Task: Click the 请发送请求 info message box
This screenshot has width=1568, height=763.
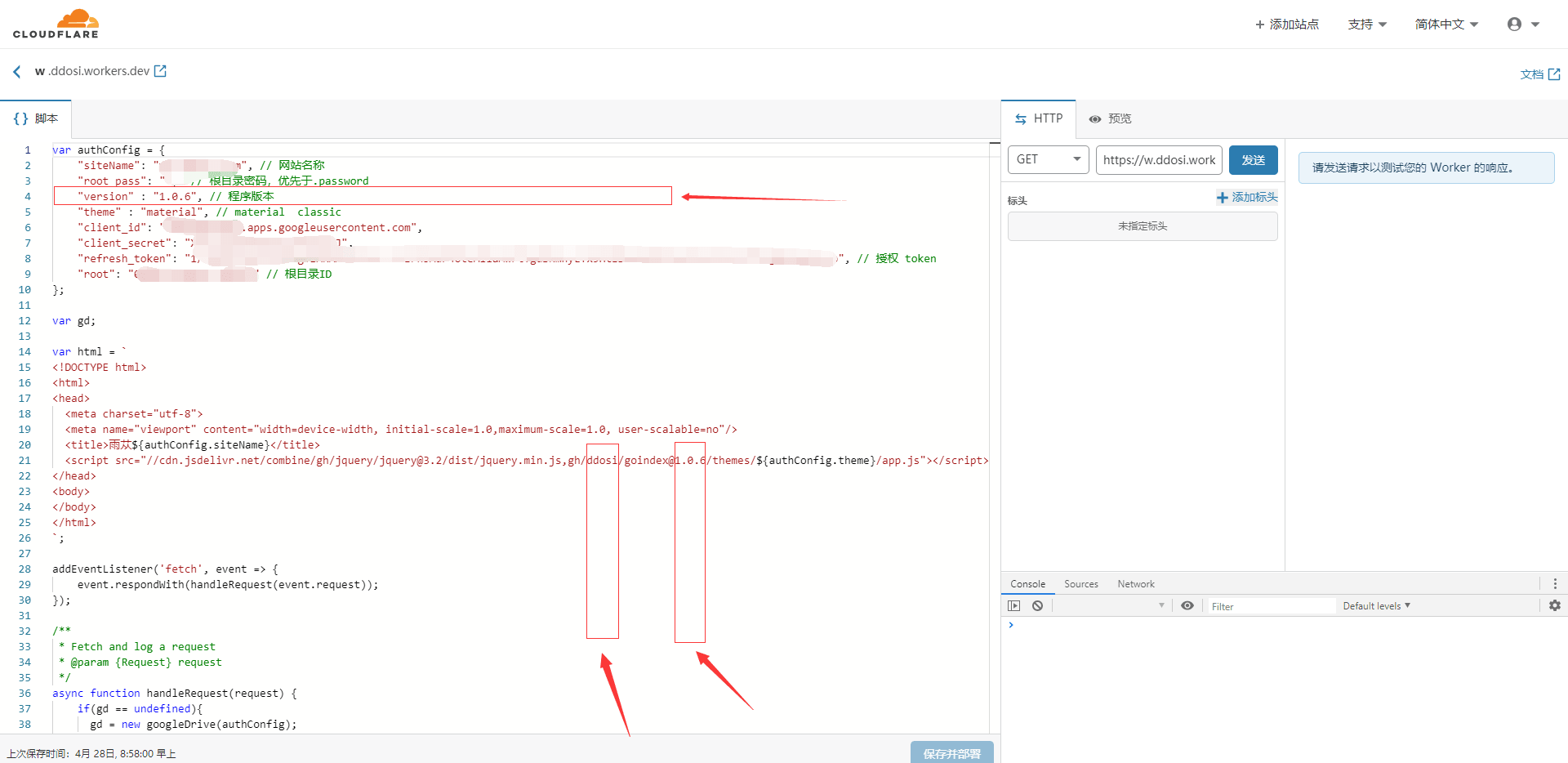Action: 1426,167
